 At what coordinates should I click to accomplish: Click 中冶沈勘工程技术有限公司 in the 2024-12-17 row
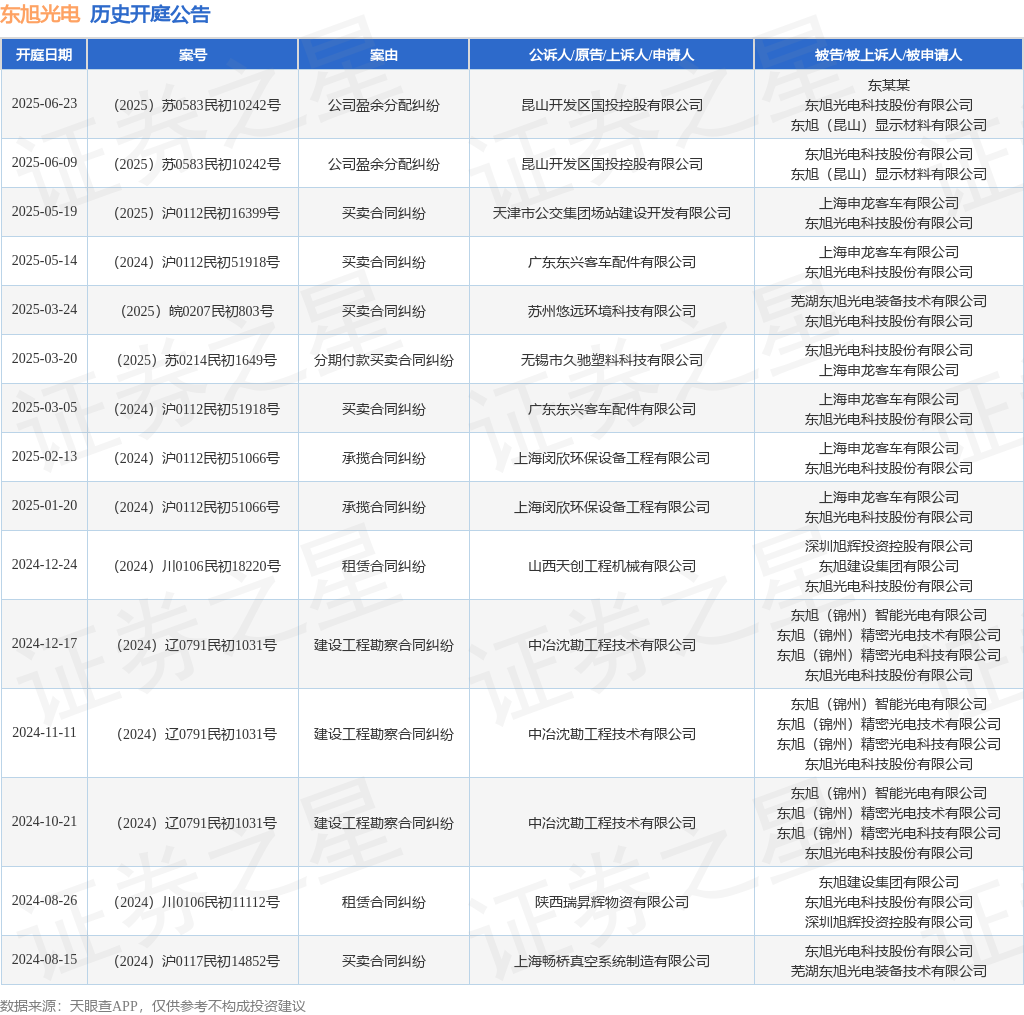(x=611, y=645)
